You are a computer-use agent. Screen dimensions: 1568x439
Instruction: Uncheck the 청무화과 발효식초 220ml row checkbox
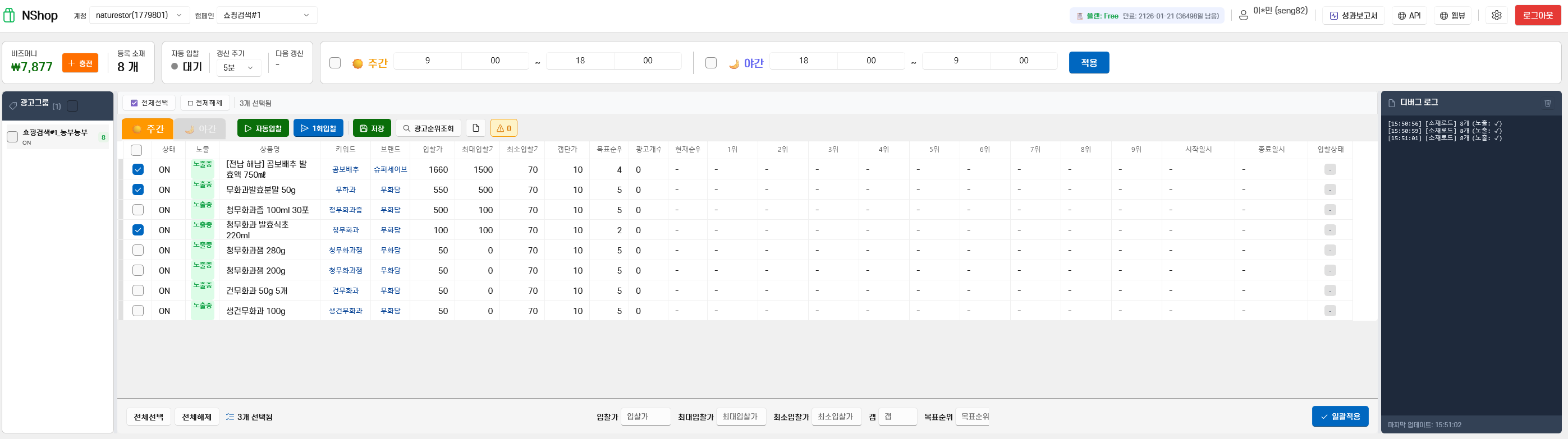pos(138,230)
